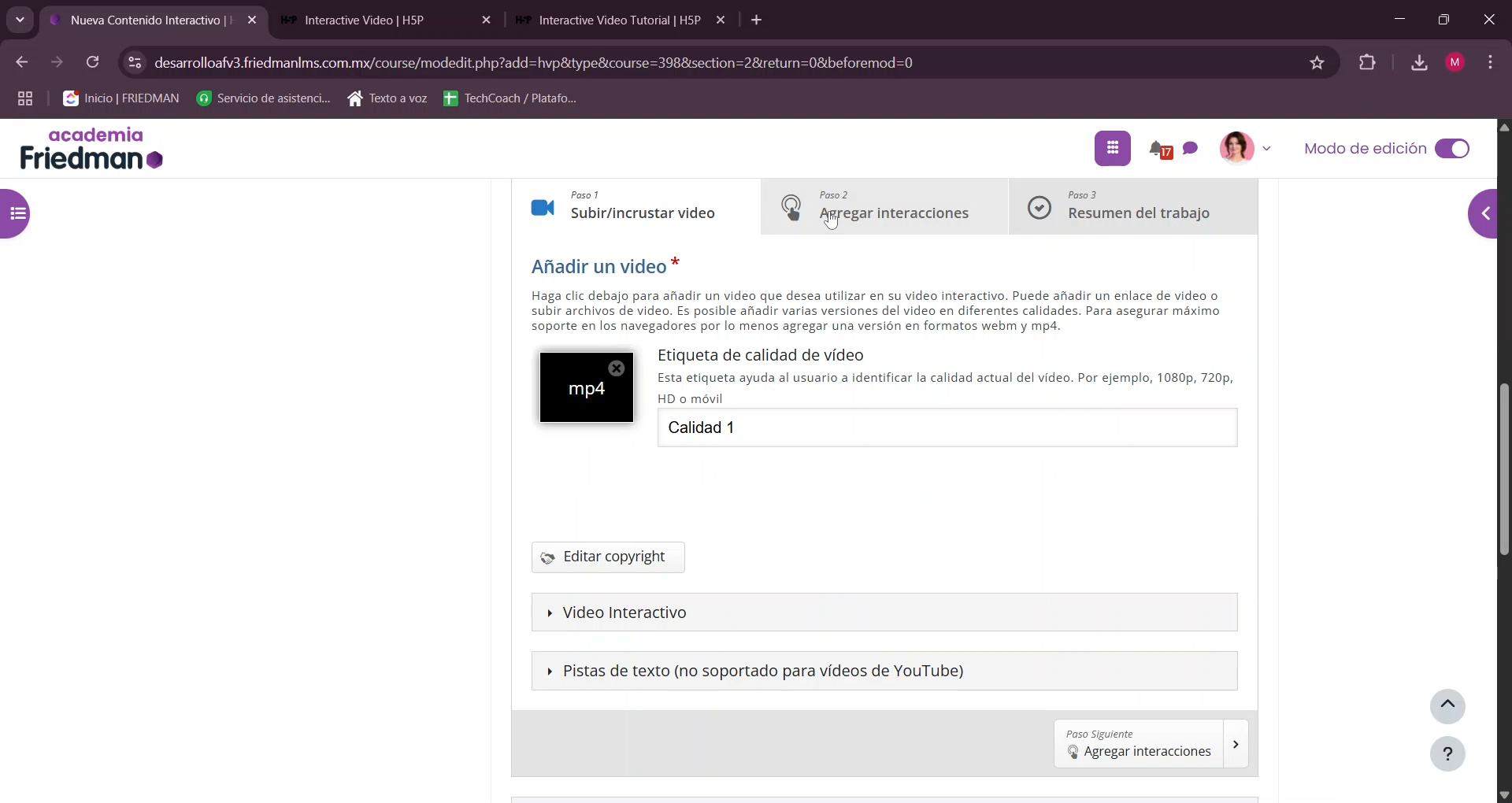Select the Paso 1 Subir/incrustar video tab
The image size is (1512, 803).
[x=636, y=206]
